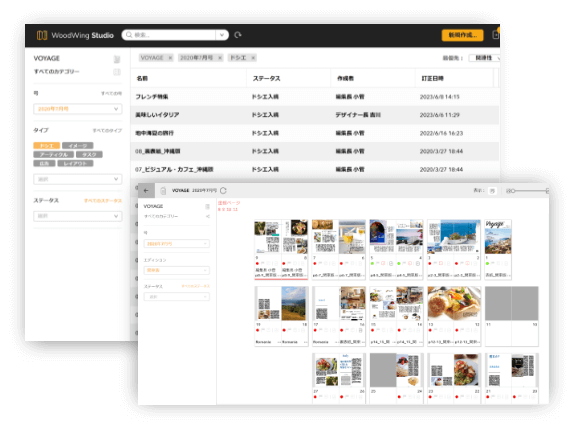Click the back arrow in publication overview

[x=146, y=191]
